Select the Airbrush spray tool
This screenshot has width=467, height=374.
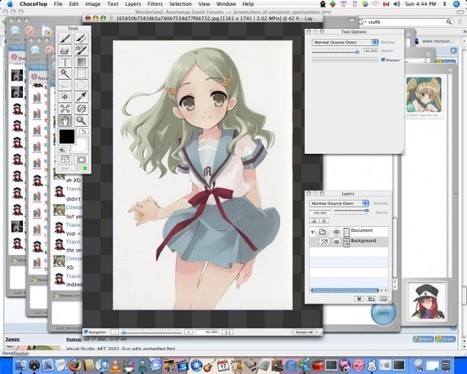point(81,50)
